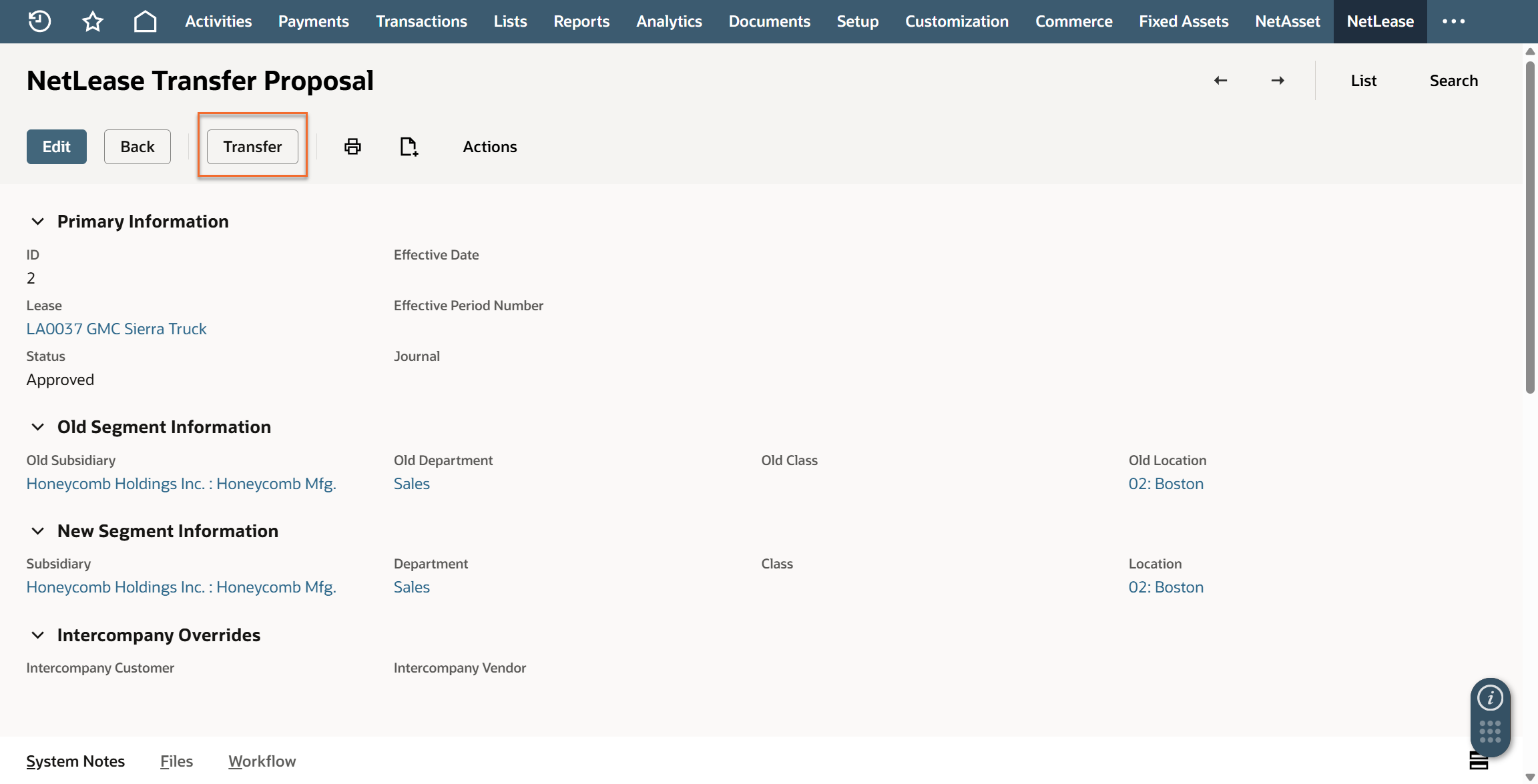Click the Transfer button
Viewport: 1538px width, 784px height.
[252, 147]
